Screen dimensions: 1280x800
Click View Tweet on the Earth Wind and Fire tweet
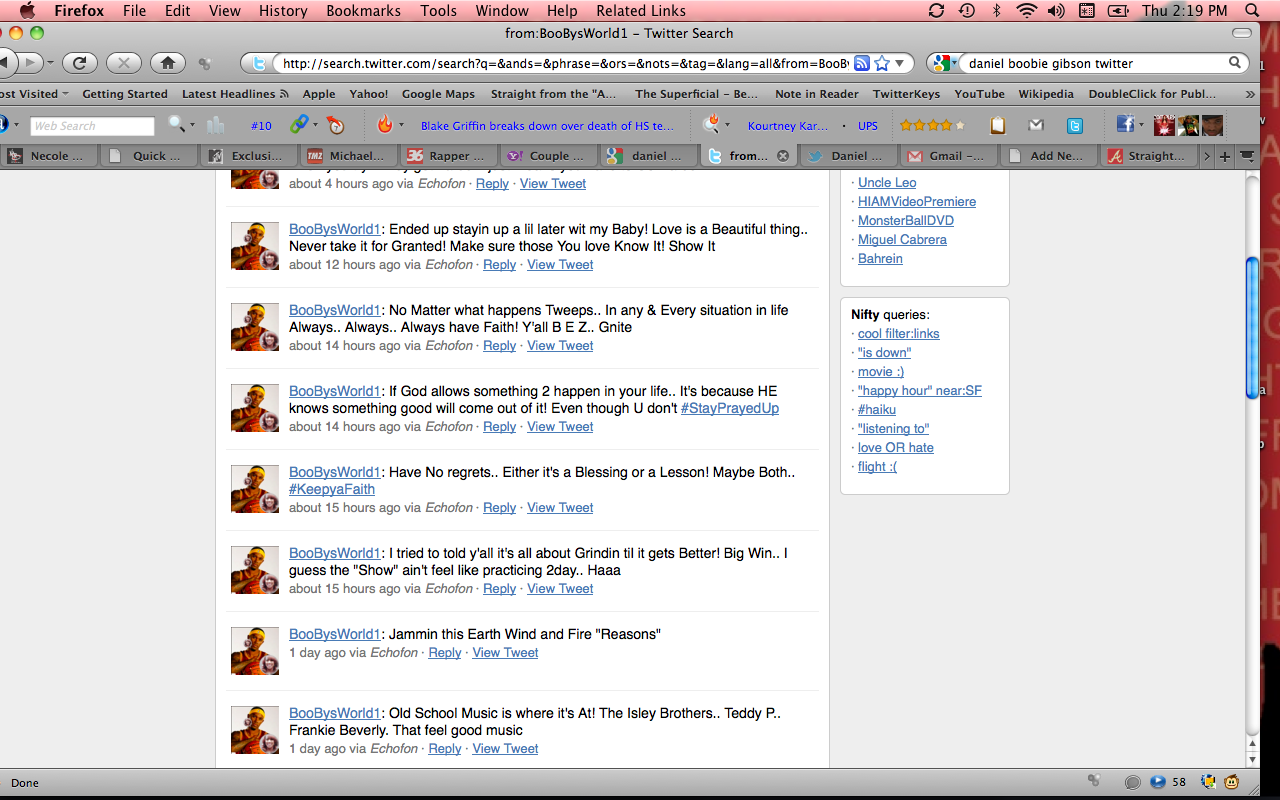pos(505,652)
